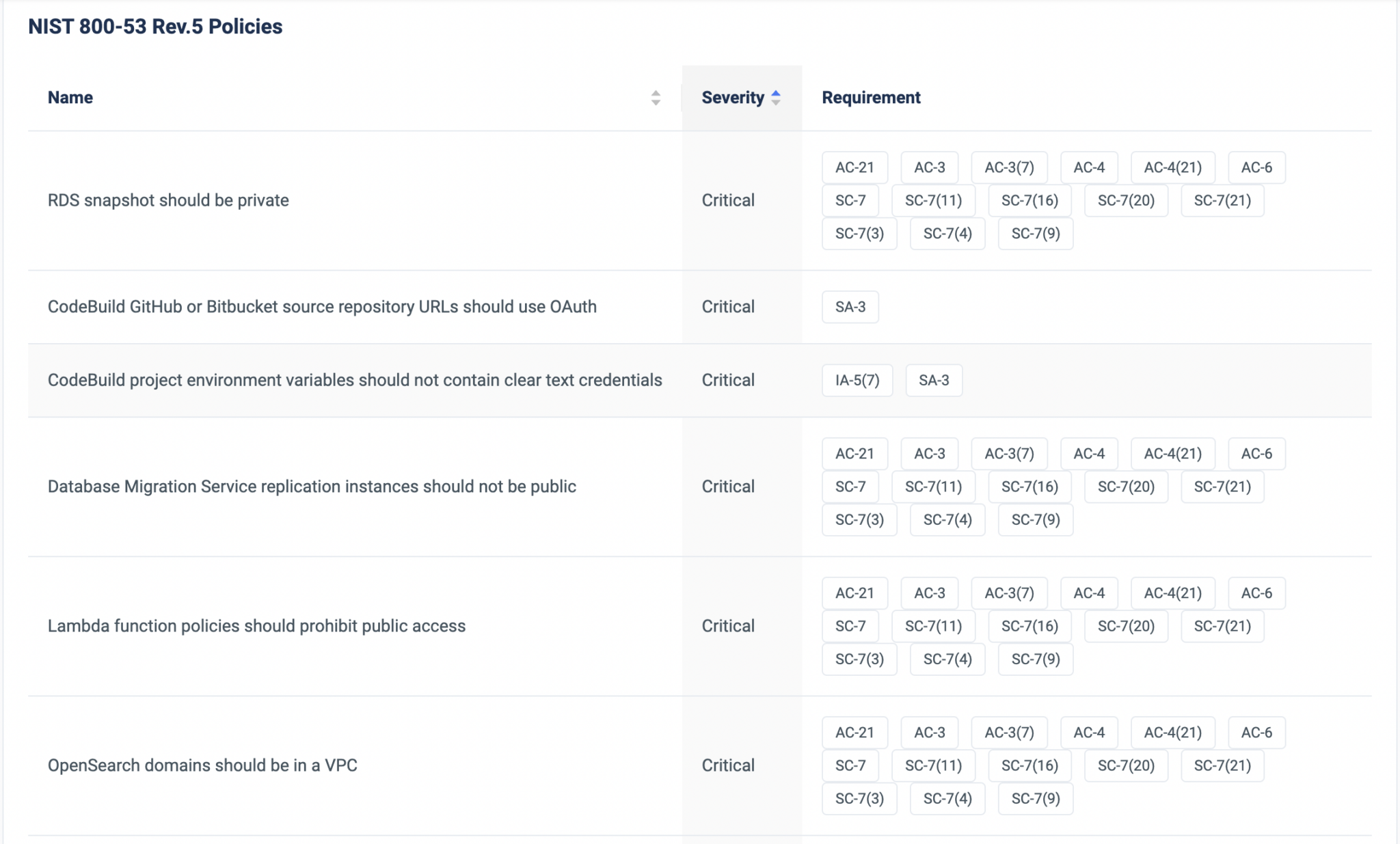1400x844 pixels.
Task: Click the Requirement column header
Action: 871,98
